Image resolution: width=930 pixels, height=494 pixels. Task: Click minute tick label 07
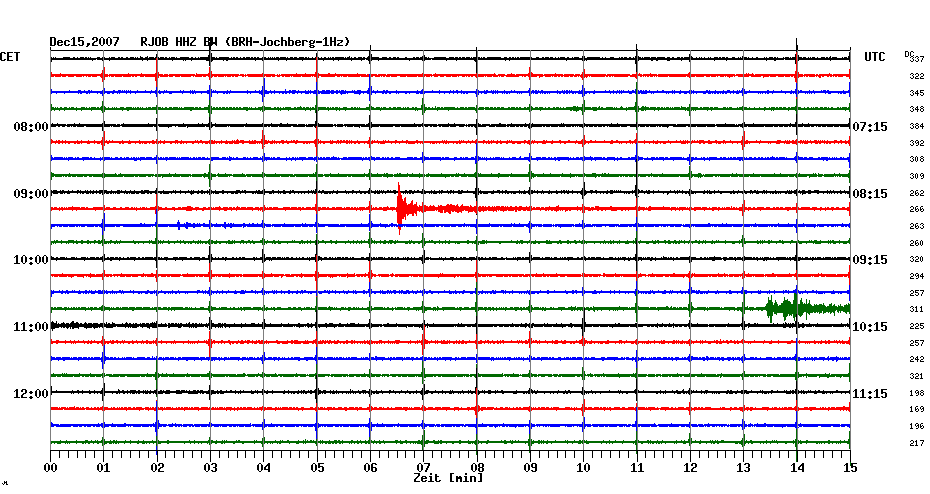point(423,468)
